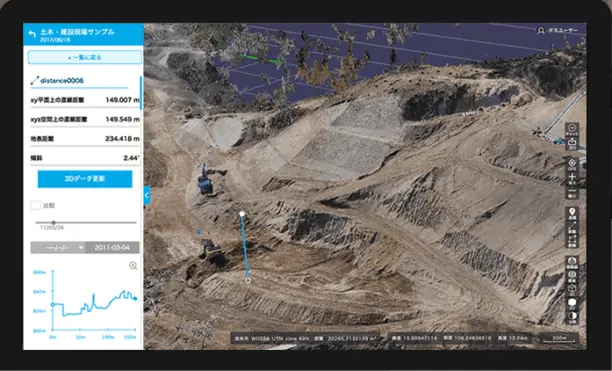Zoom in with the plus icon
Image resolution: width=612 pixels, height=371 pixels.
[x=572, y=178]
